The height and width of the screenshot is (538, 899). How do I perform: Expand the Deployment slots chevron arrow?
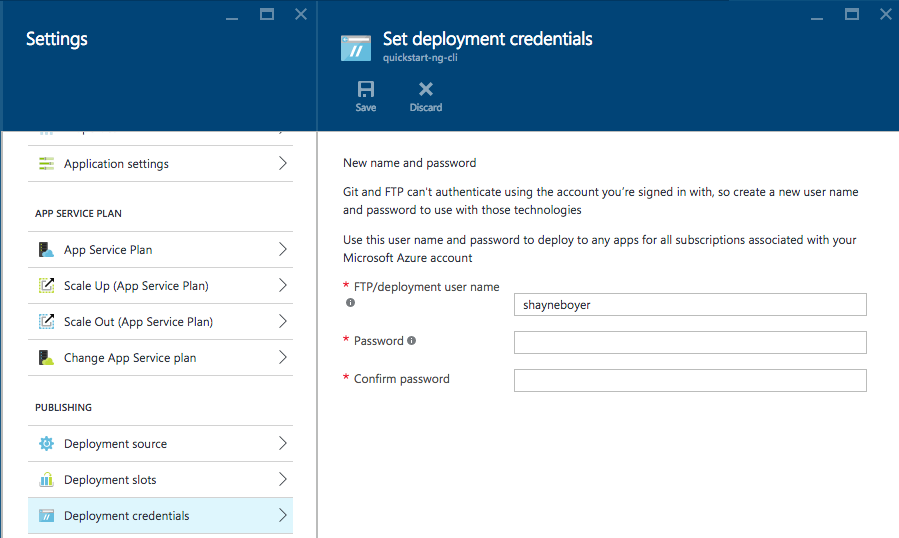click(283, 479)
